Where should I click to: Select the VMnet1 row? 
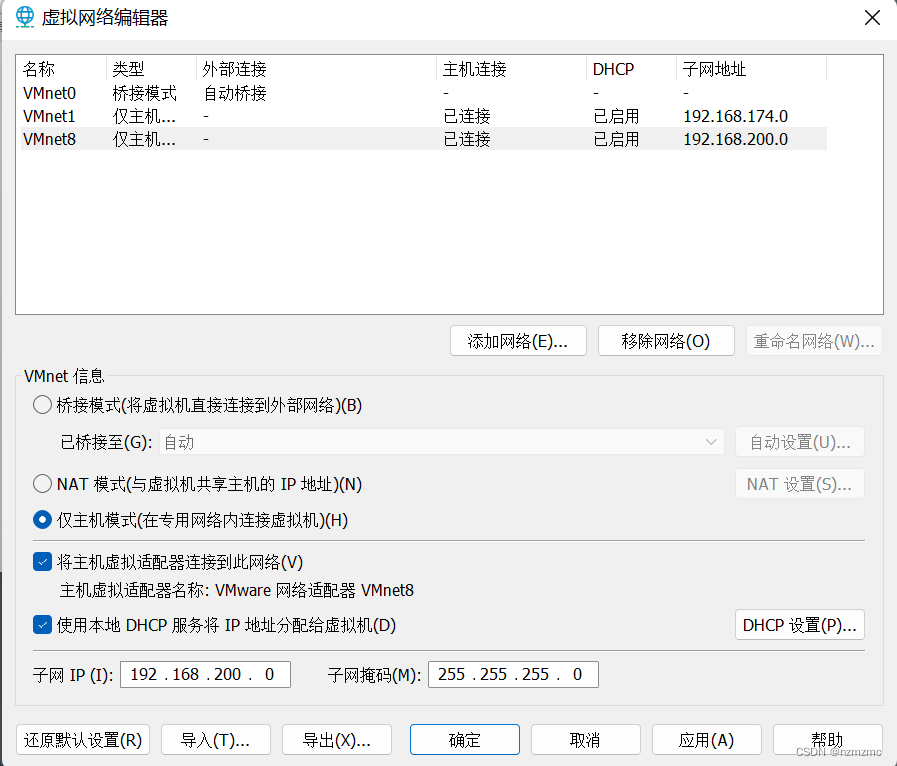(x=424, y=116)
